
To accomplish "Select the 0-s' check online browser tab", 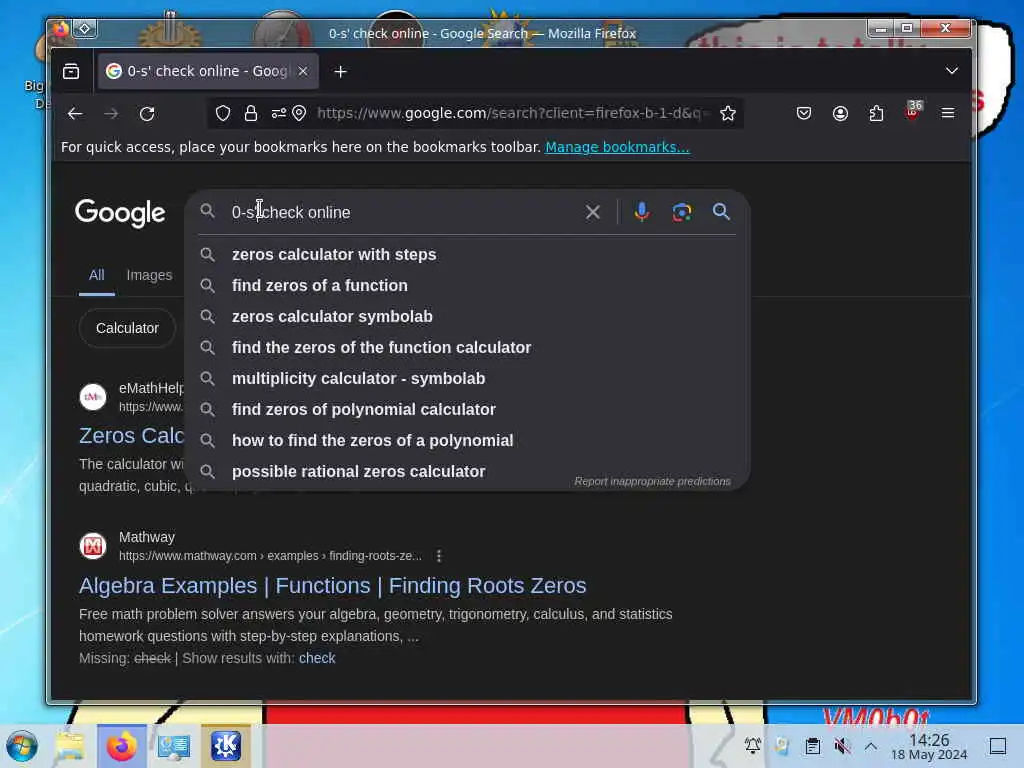I will [208, 71].
